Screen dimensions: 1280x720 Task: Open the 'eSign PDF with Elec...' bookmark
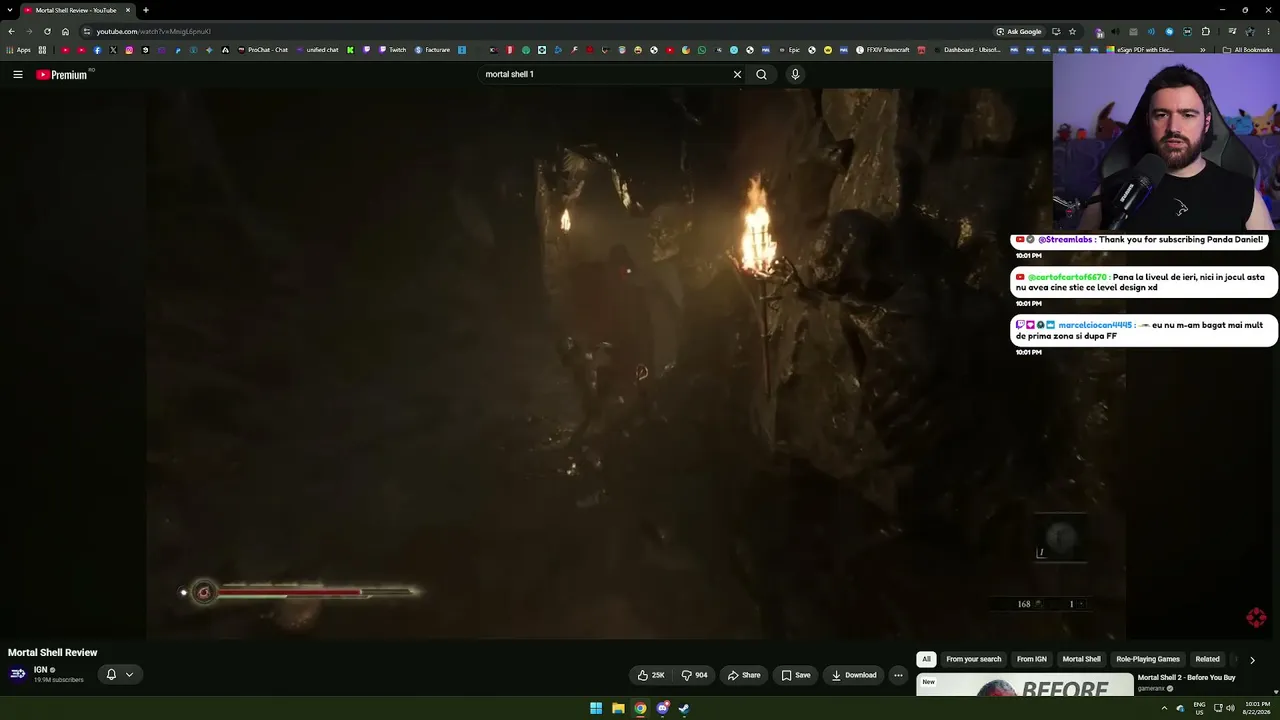point(1140,50)
